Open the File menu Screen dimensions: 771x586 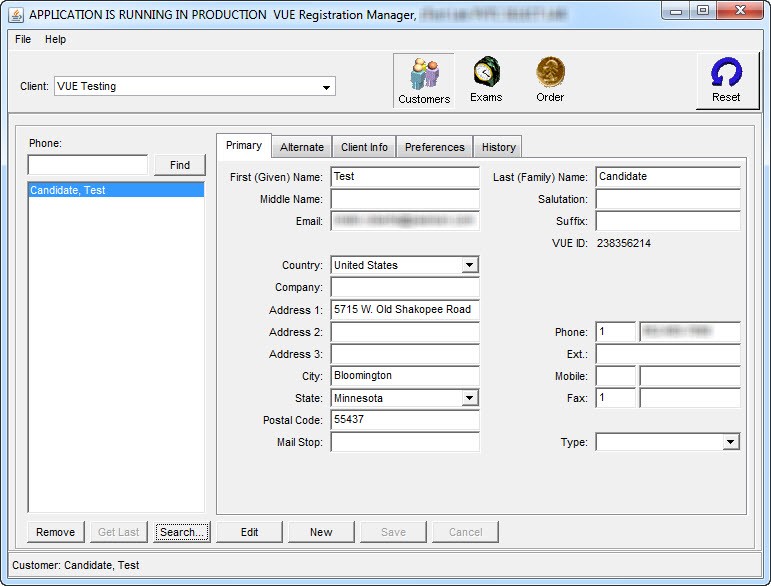click(23, 39)
